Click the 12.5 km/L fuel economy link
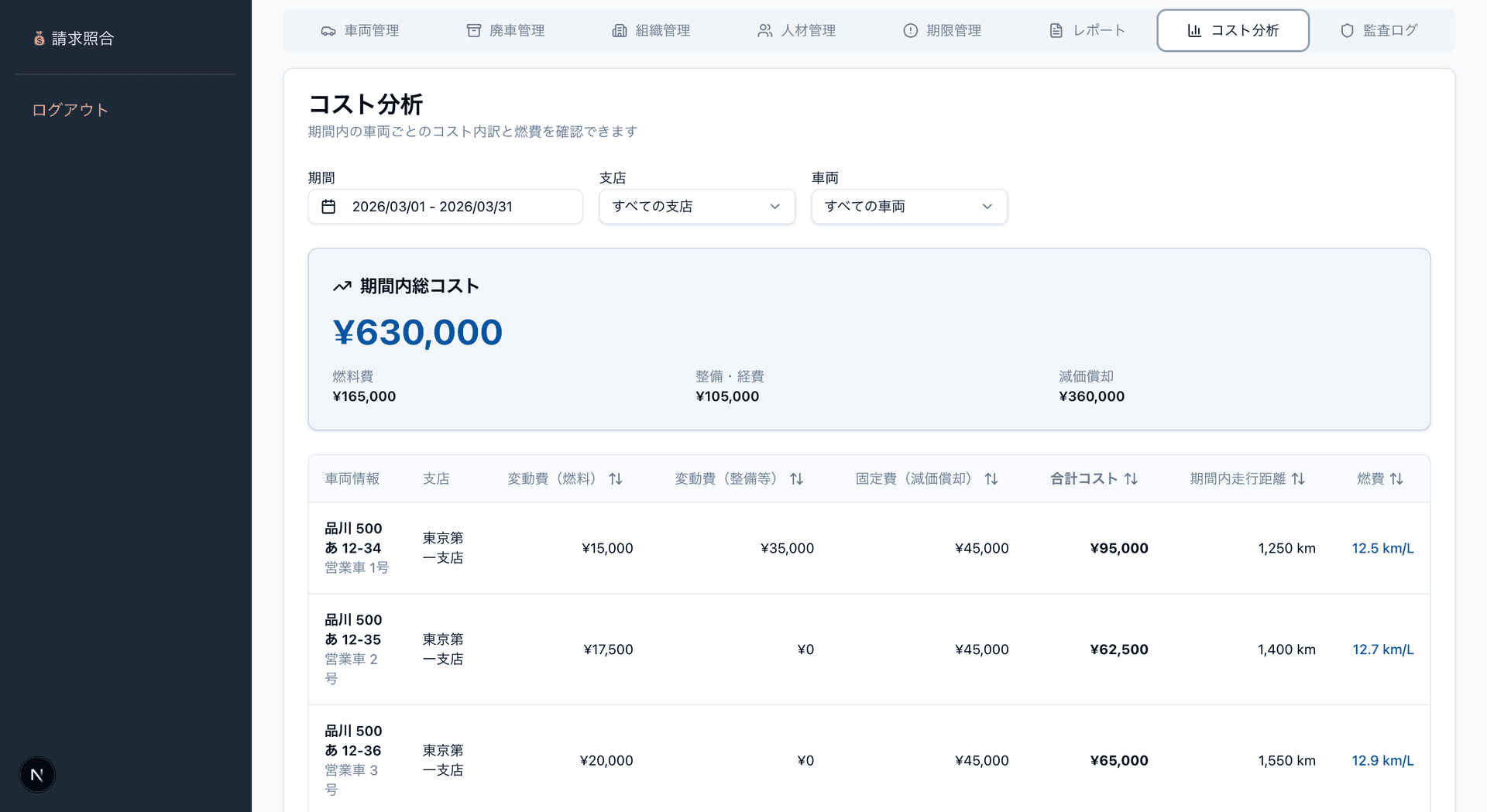Image resolution: width=1487 pixels, height=812 pixels. (1382, 548)
